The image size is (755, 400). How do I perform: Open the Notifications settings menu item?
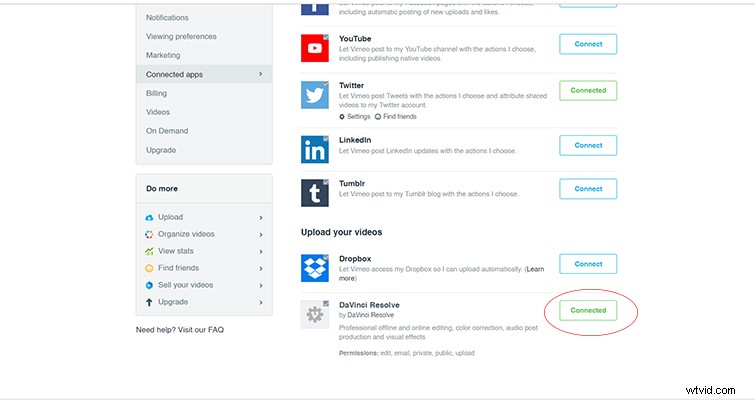tap(167, 18)
